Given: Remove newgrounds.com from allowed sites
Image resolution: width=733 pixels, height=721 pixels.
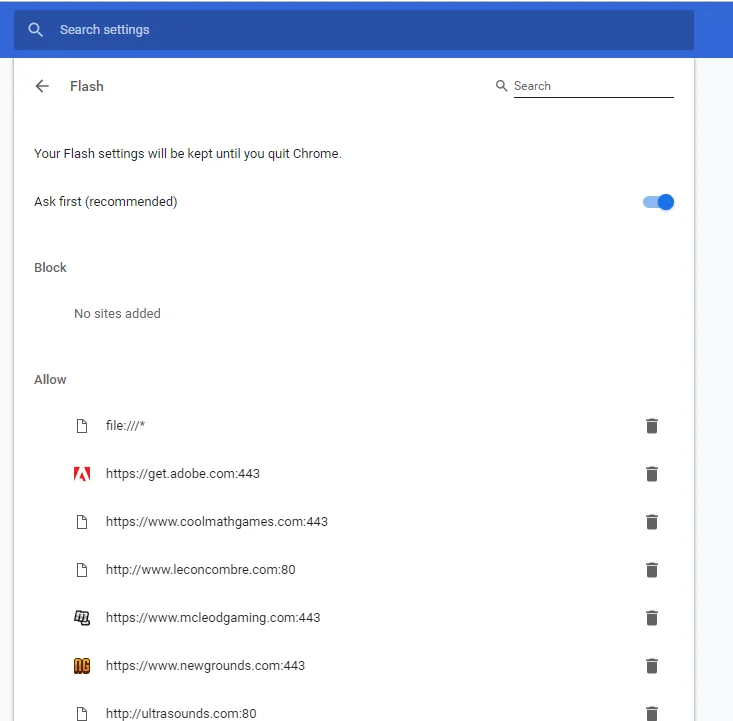Looking at the screenshot, I should point(652,666).
